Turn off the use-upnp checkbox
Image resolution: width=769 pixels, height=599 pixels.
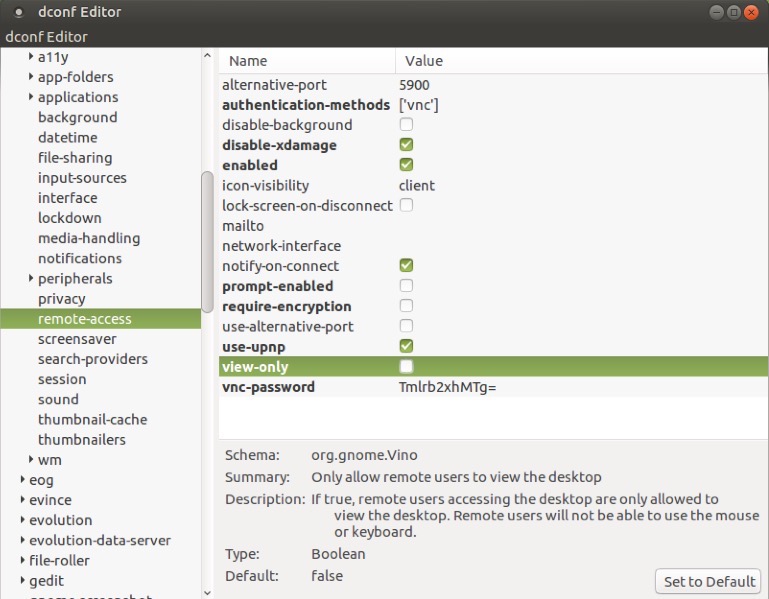[x=406, y=346]
